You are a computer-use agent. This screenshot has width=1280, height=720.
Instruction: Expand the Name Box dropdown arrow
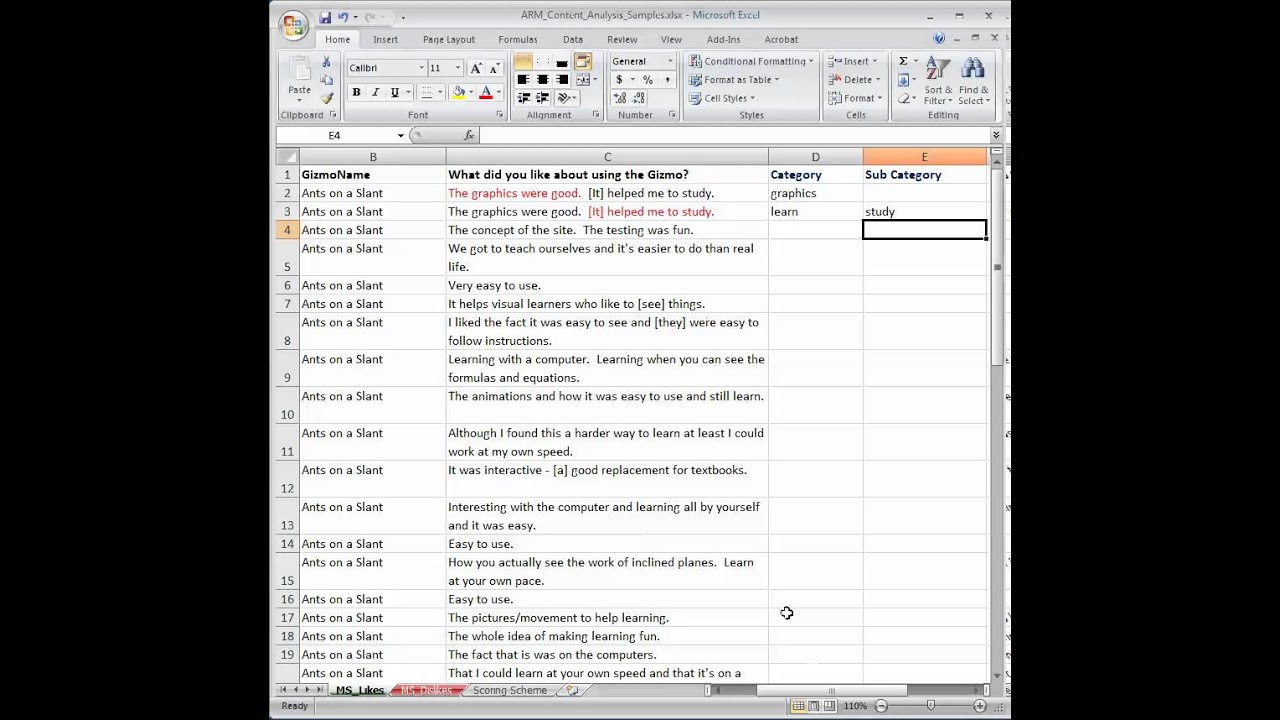[x=401, y=135]
